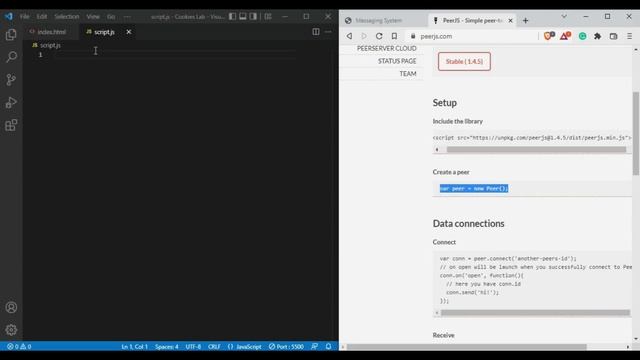Open the Customize Layout control
640x360 pixels.
tap(268, 16)
